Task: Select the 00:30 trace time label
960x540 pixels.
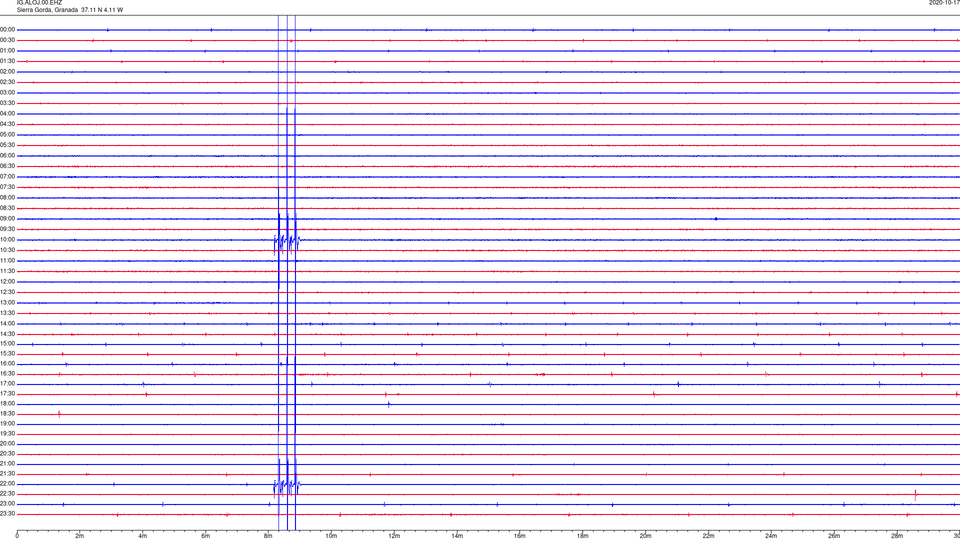Action: [7, 40]
